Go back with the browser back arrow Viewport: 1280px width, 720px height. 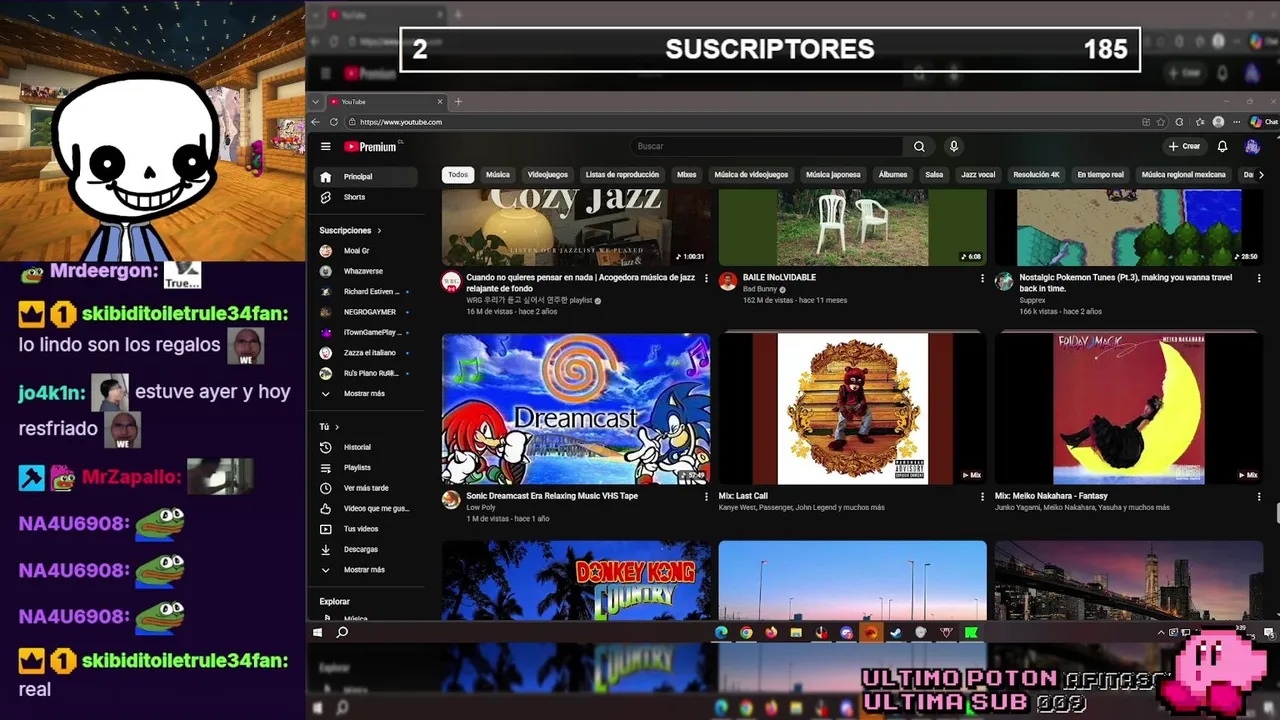point(316,122)
